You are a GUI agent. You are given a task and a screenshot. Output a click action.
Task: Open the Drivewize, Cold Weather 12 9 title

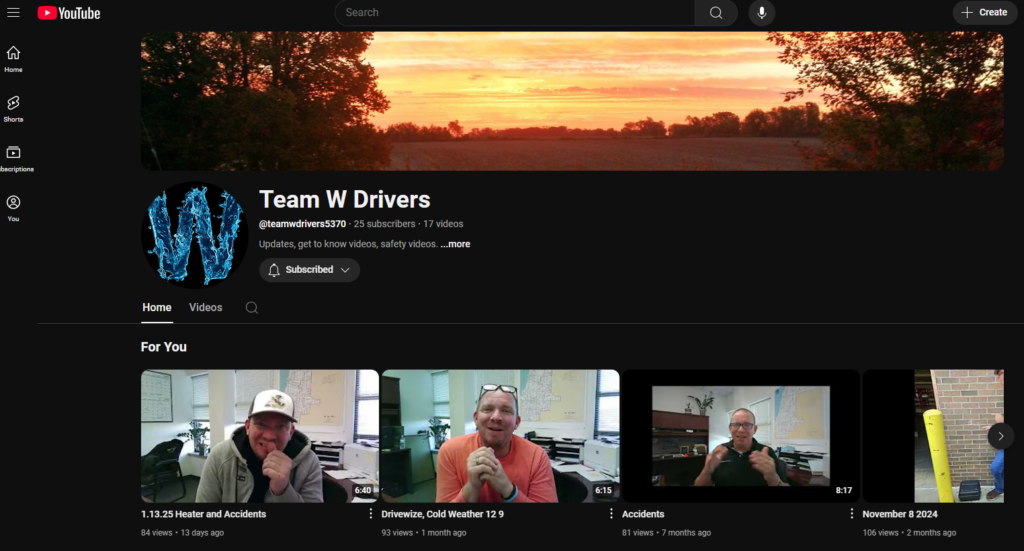(x=443, y=514)
